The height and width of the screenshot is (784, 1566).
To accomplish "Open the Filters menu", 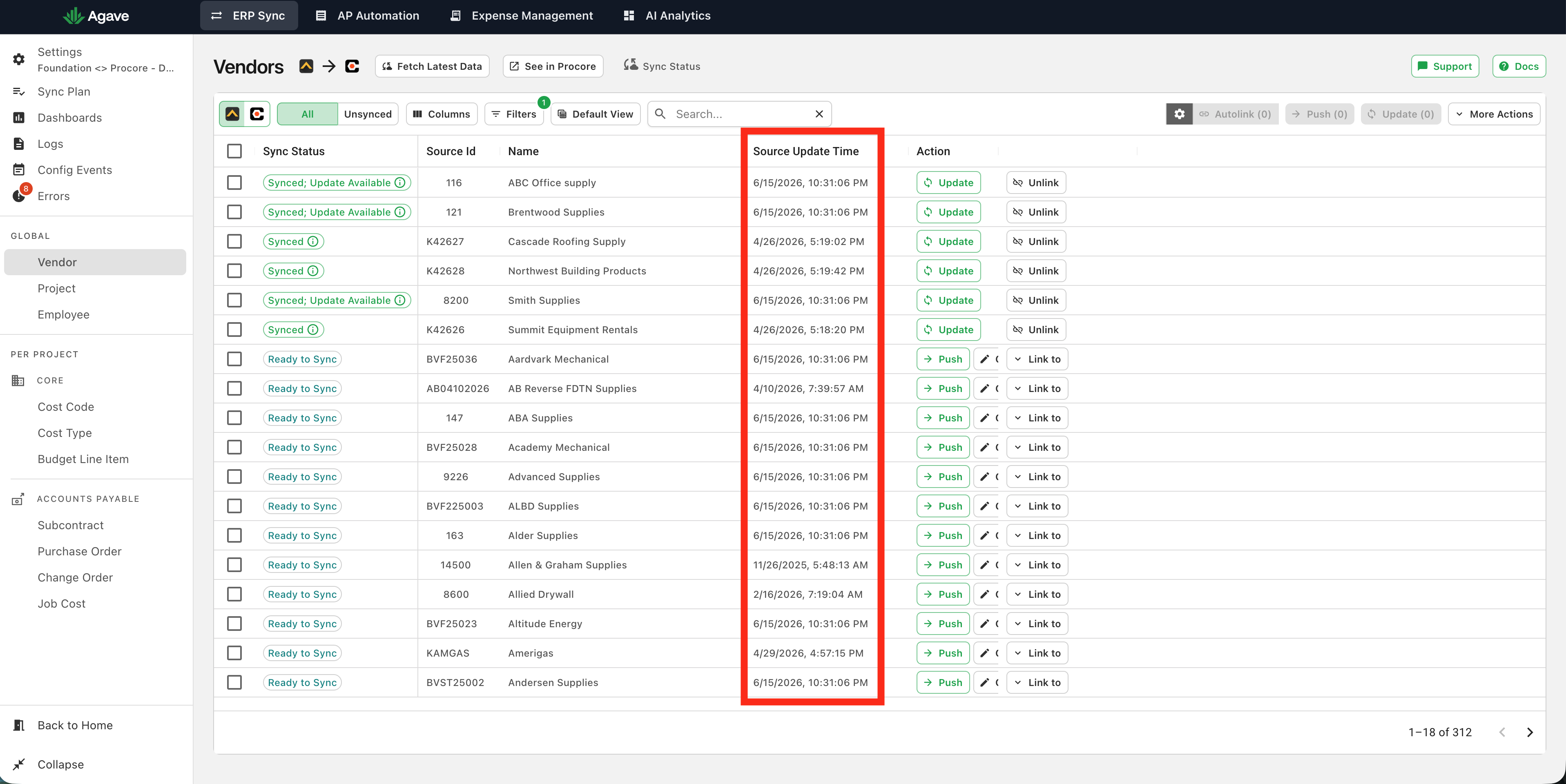I will (514, 114).
